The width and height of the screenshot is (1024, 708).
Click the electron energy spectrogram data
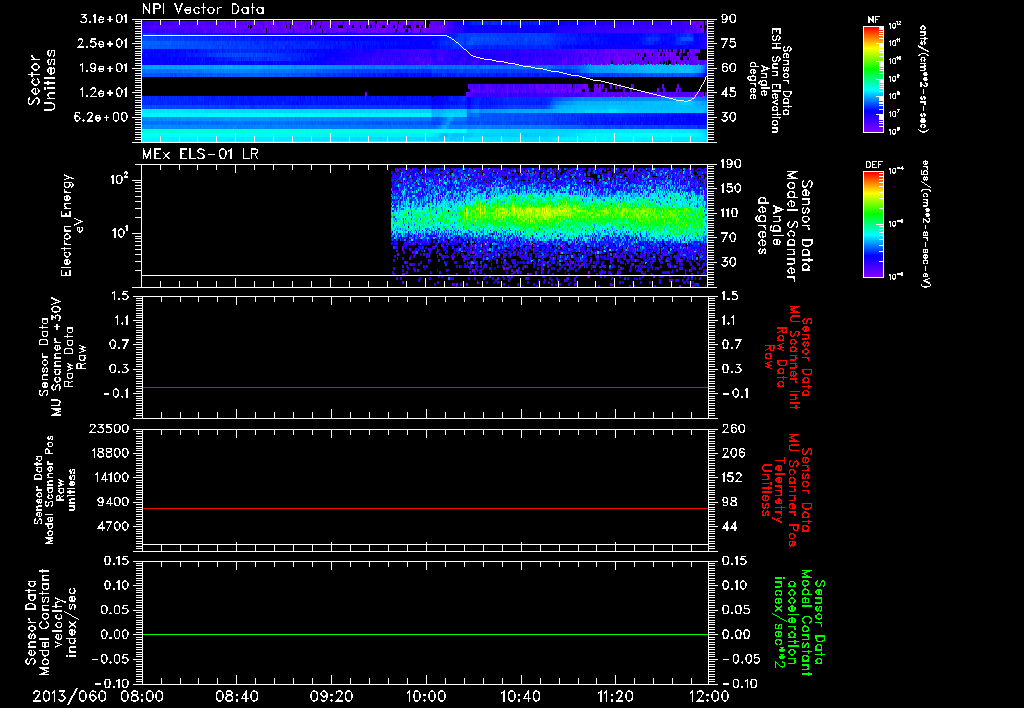click(x=549, y=225)
